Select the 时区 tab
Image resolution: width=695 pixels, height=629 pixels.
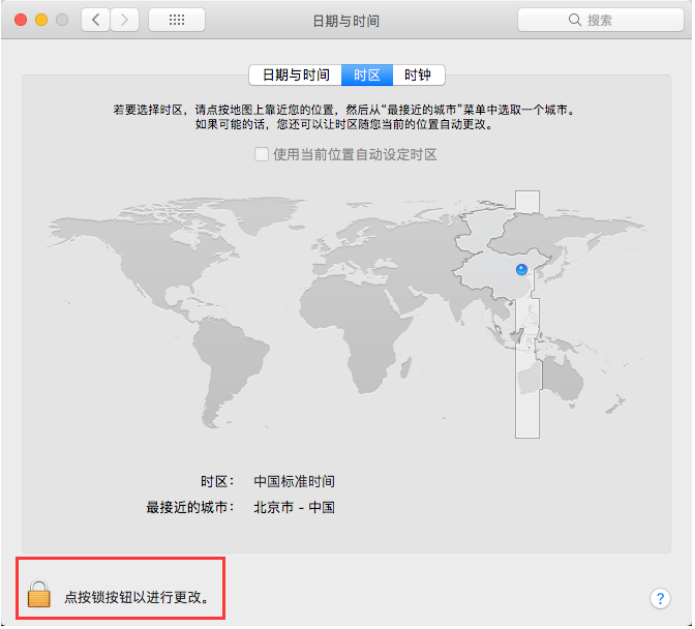[x=367, y=75]
